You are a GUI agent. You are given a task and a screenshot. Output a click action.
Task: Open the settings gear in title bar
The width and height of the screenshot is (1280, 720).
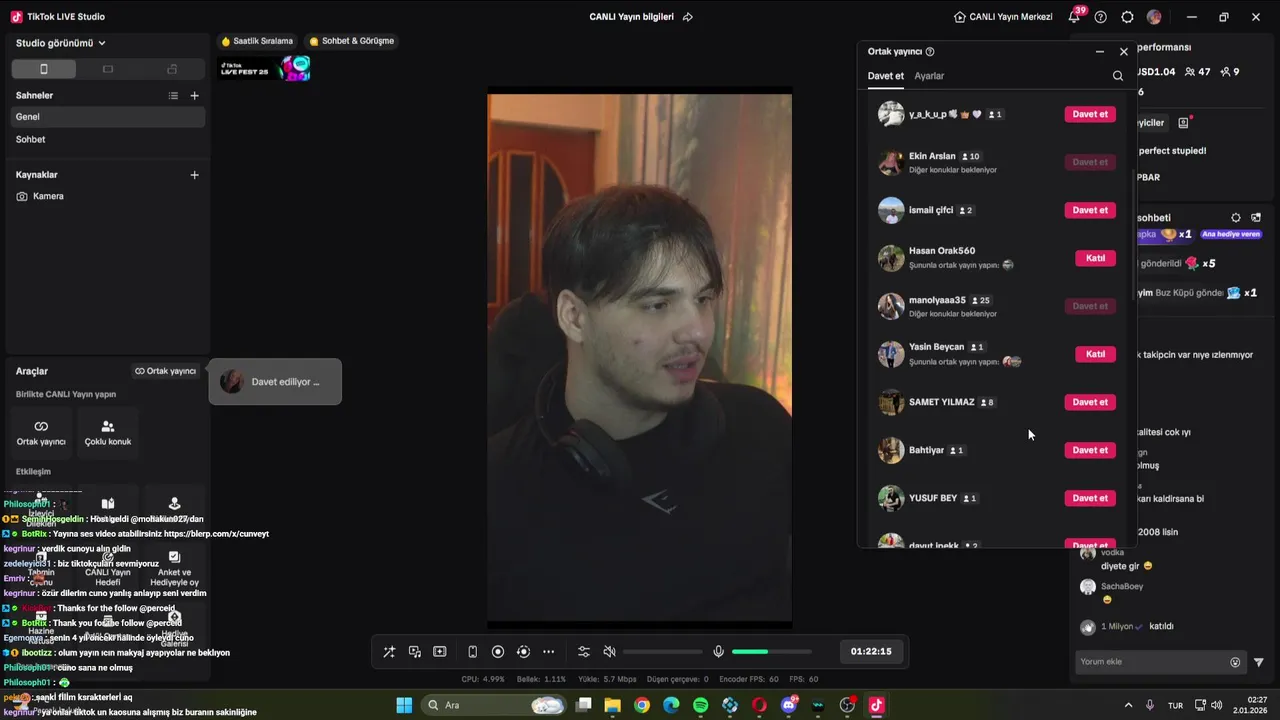(1128, 17)
